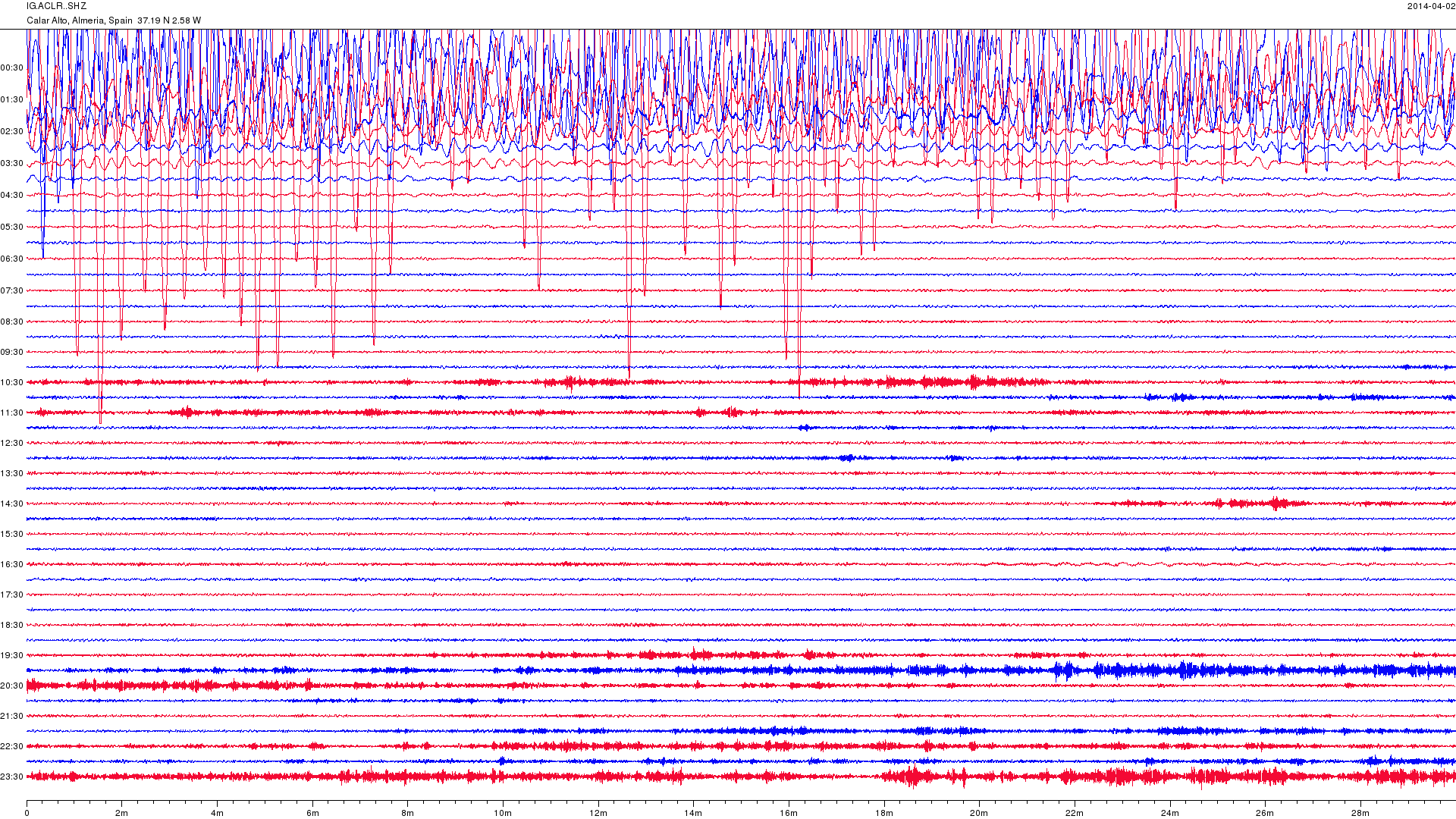Image resolution: width=1456 pixels, height=819 pixels.
Task: Click the 20:30 time label
Action: point(12,686)
